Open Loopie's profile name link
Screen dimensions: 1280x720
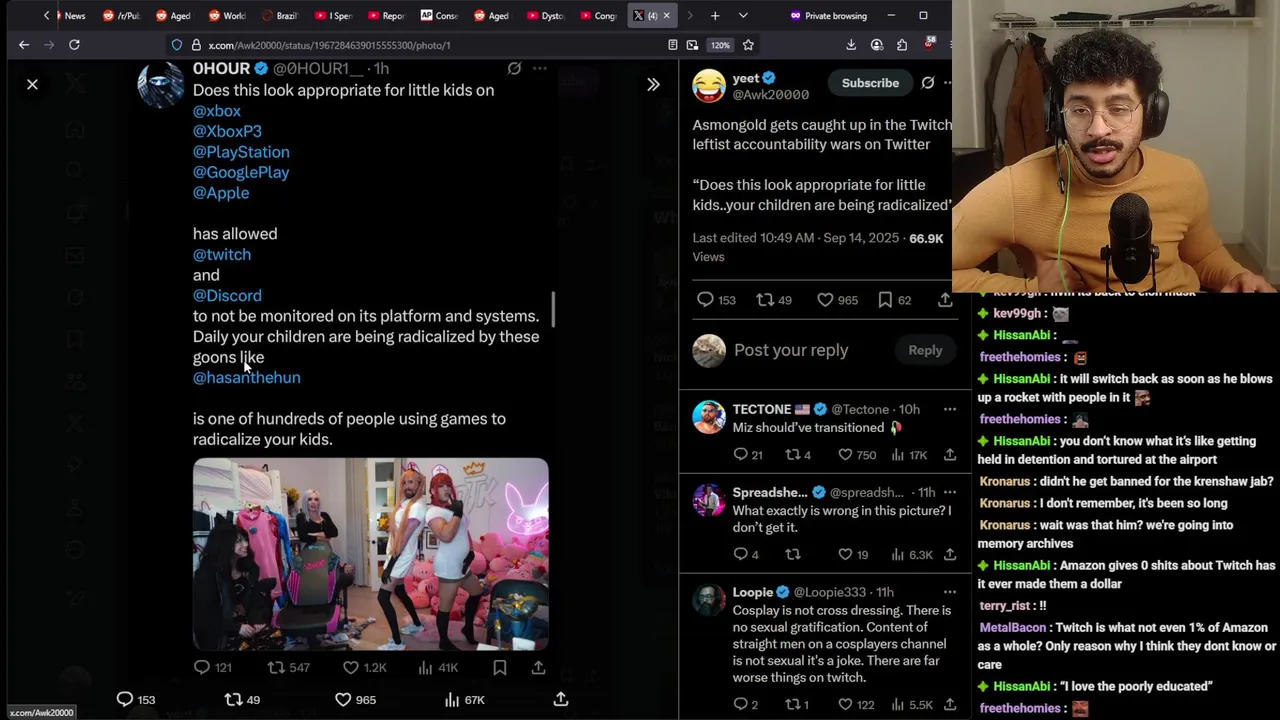tap(753, 592)
